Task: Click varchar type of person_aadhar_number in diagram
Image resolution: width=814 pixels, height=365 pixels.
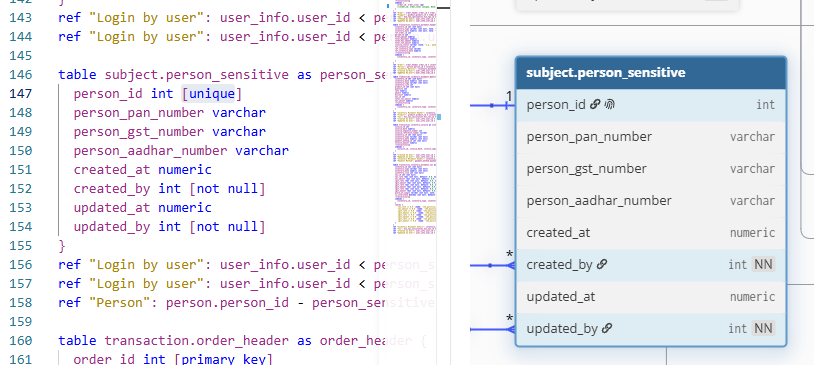Action: (x=752, y=201)
